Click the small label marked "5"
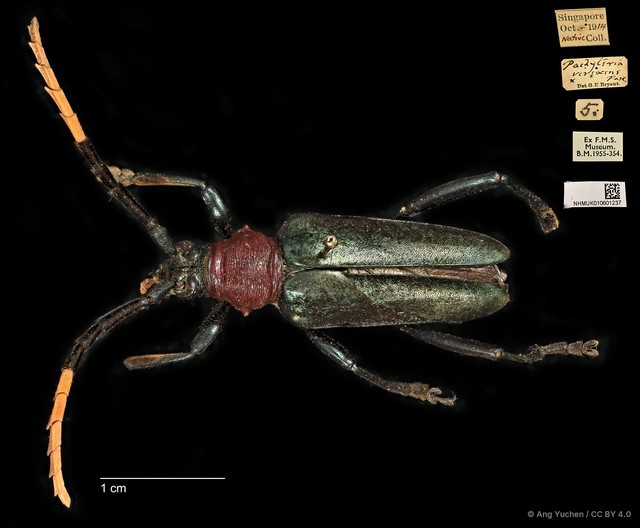The height and width of the screenshot is (528, 640). [x=589, y=110]
